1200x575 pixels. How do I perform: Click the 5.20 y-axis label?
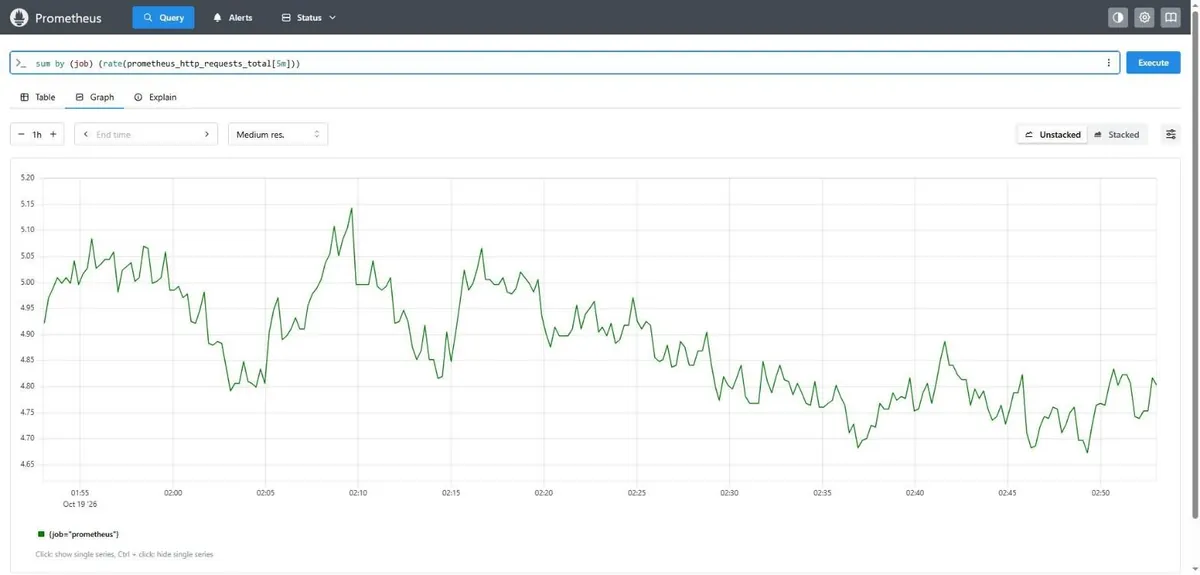coord(28,178)
